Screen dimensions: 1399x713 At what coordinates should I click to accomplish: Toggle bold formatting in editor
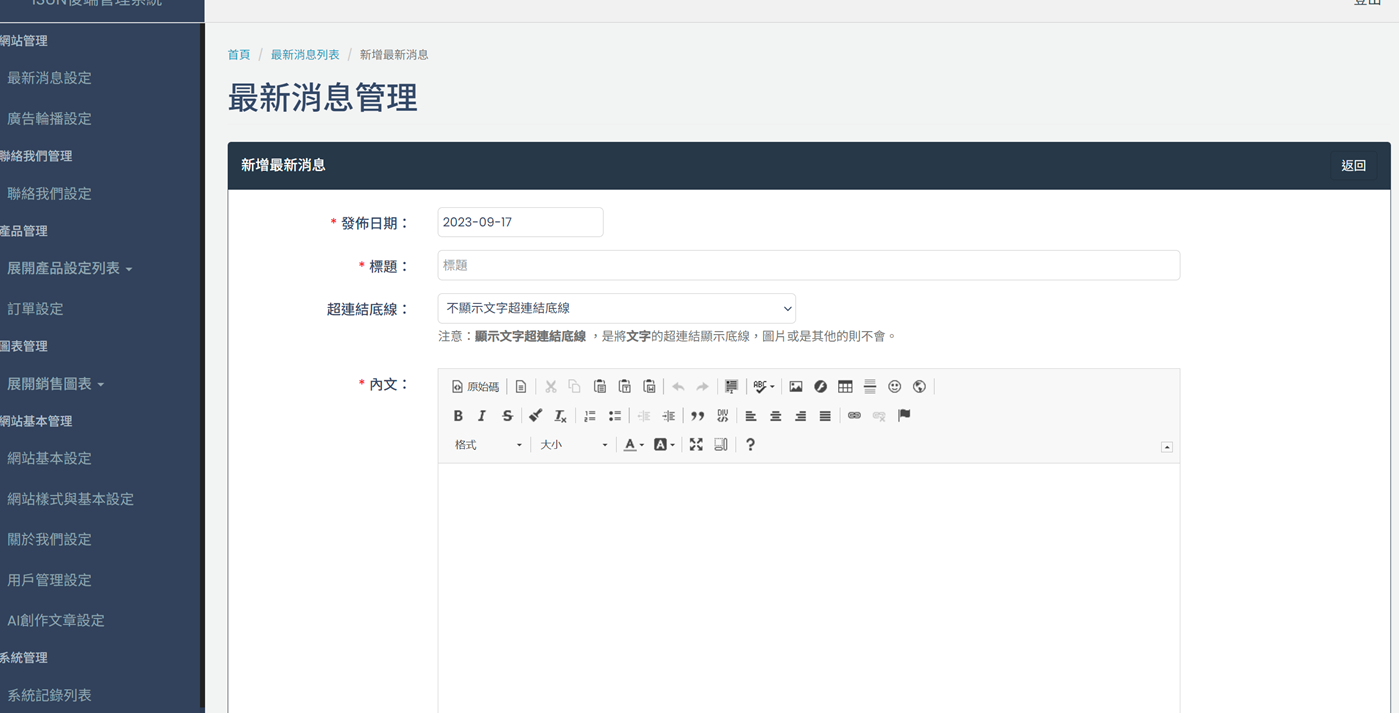(458, 416)
